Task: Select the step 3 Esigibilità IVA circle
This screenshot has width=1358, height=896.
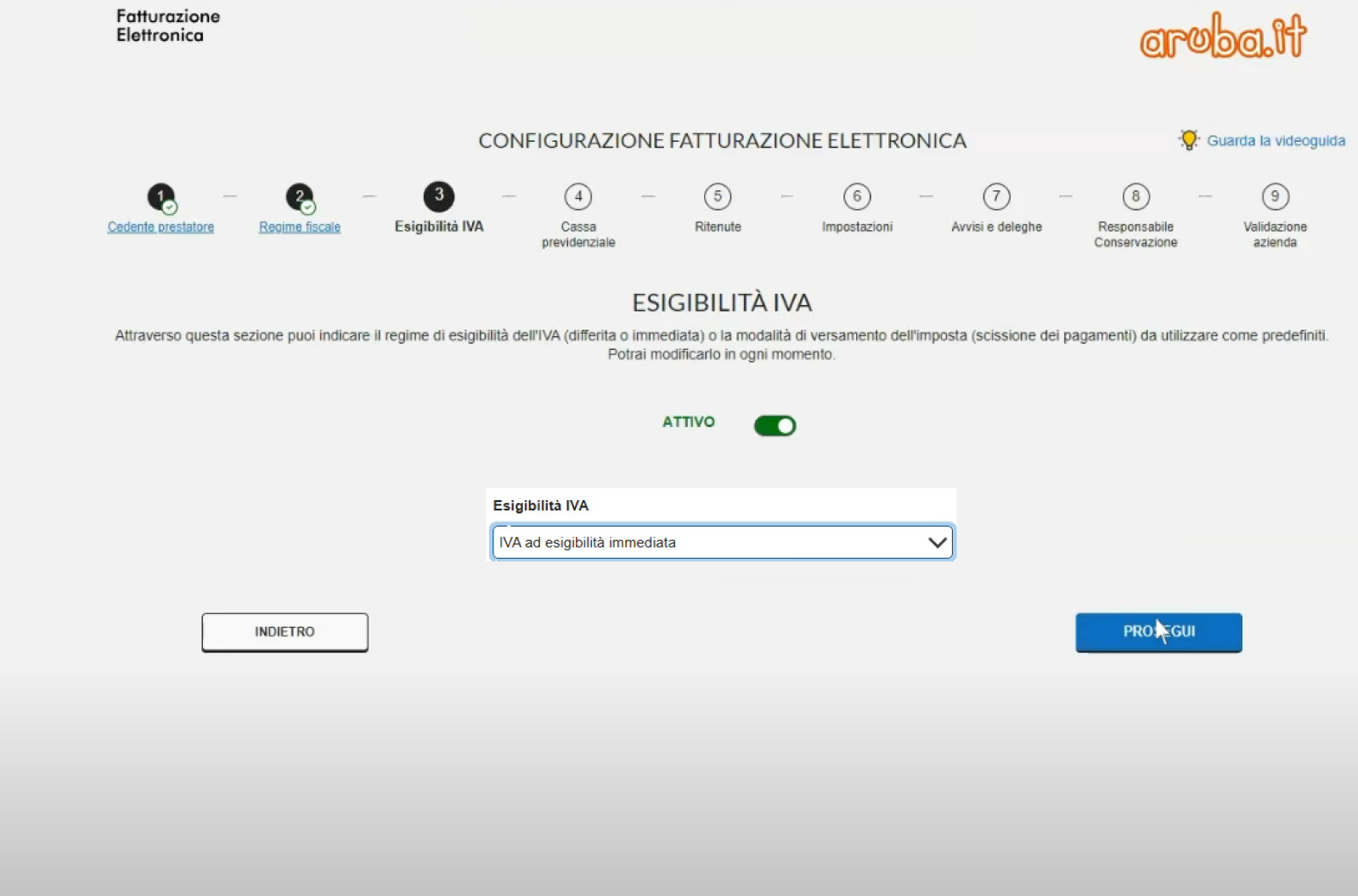Action: (x=439, y=196)
